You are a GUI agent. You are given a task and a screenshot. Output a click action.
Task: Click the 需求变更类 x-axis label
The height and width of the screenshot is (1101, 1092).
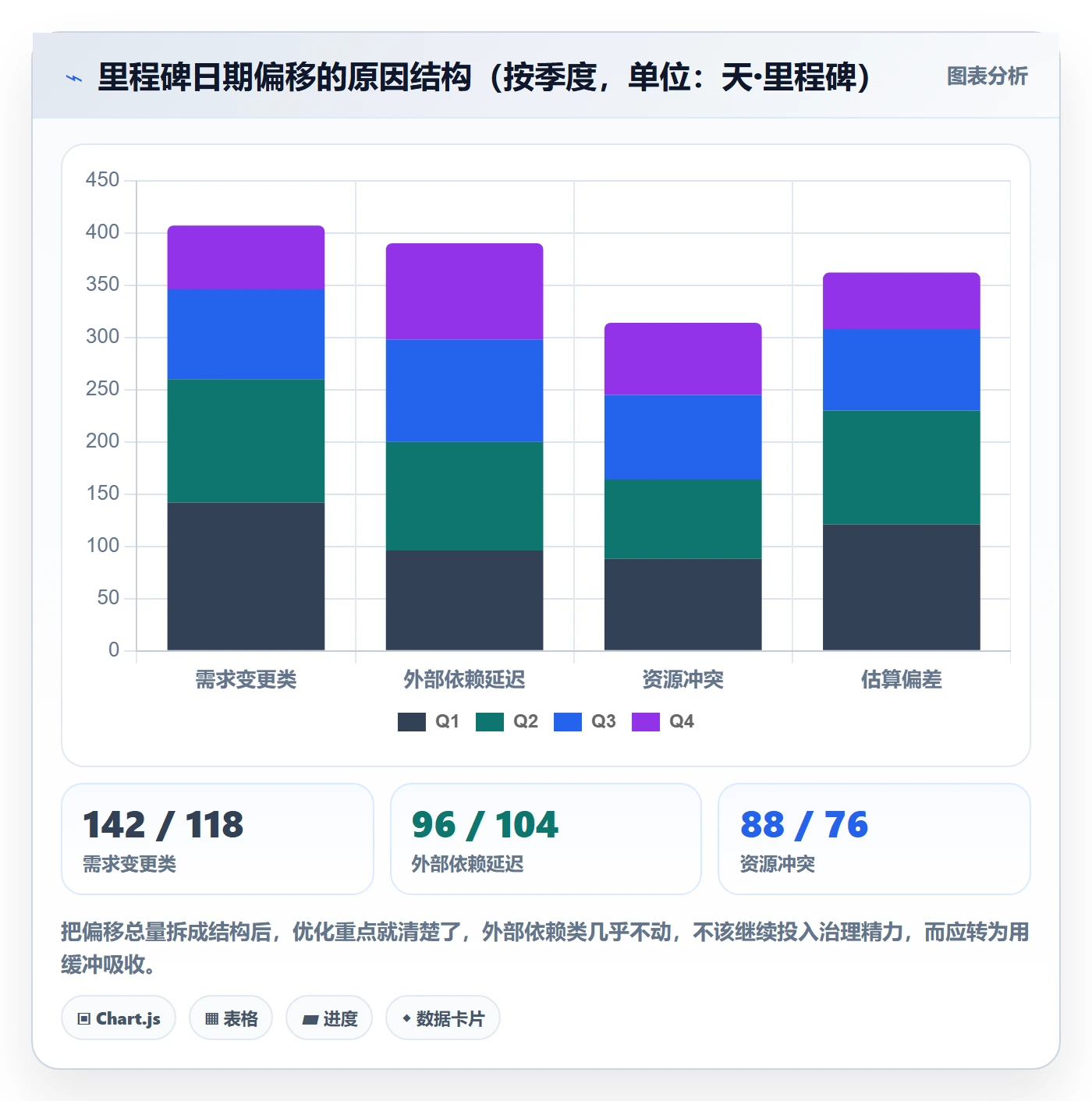point(246,680)
